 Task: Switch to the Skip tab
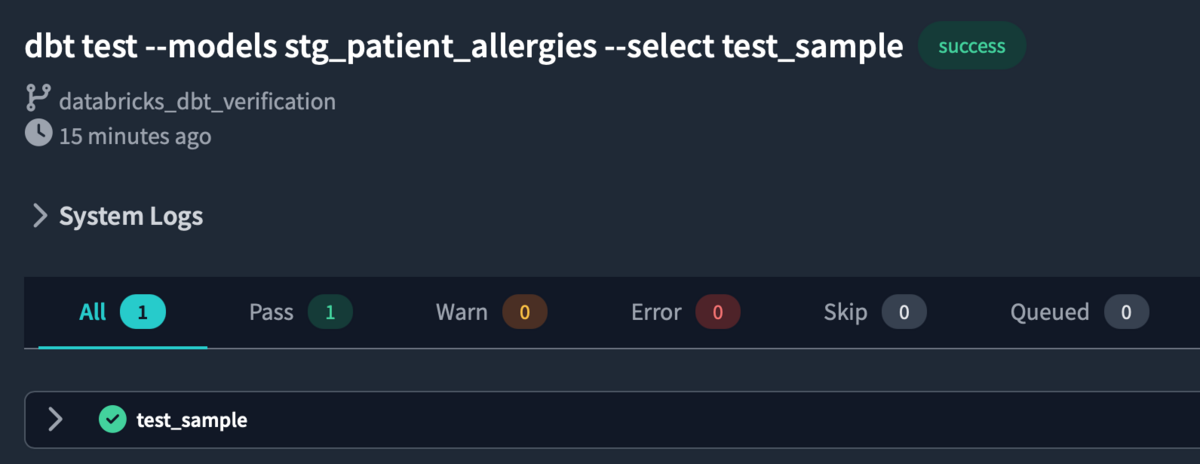click(875, 313)
